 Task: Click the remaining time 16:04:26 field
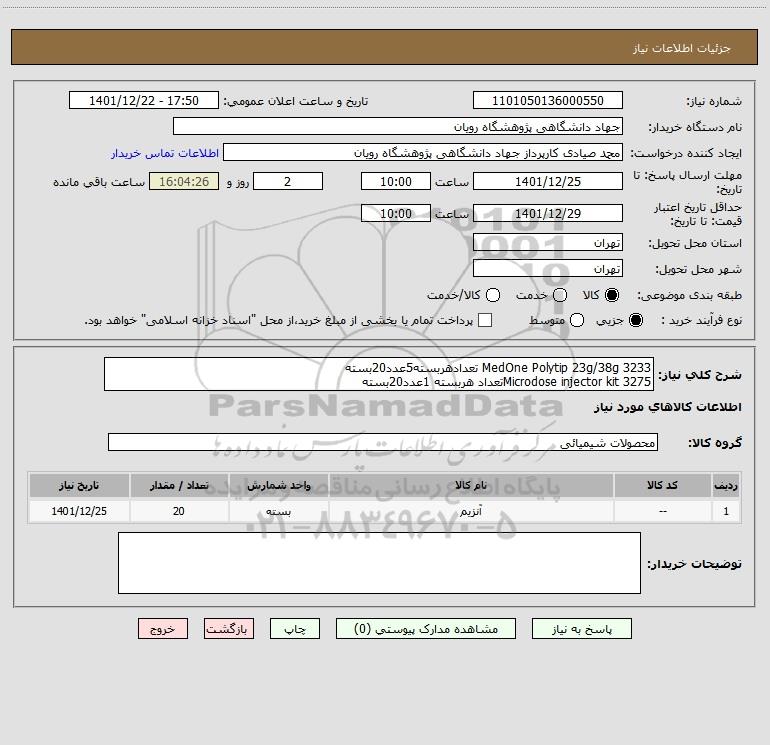pos(184,181)
